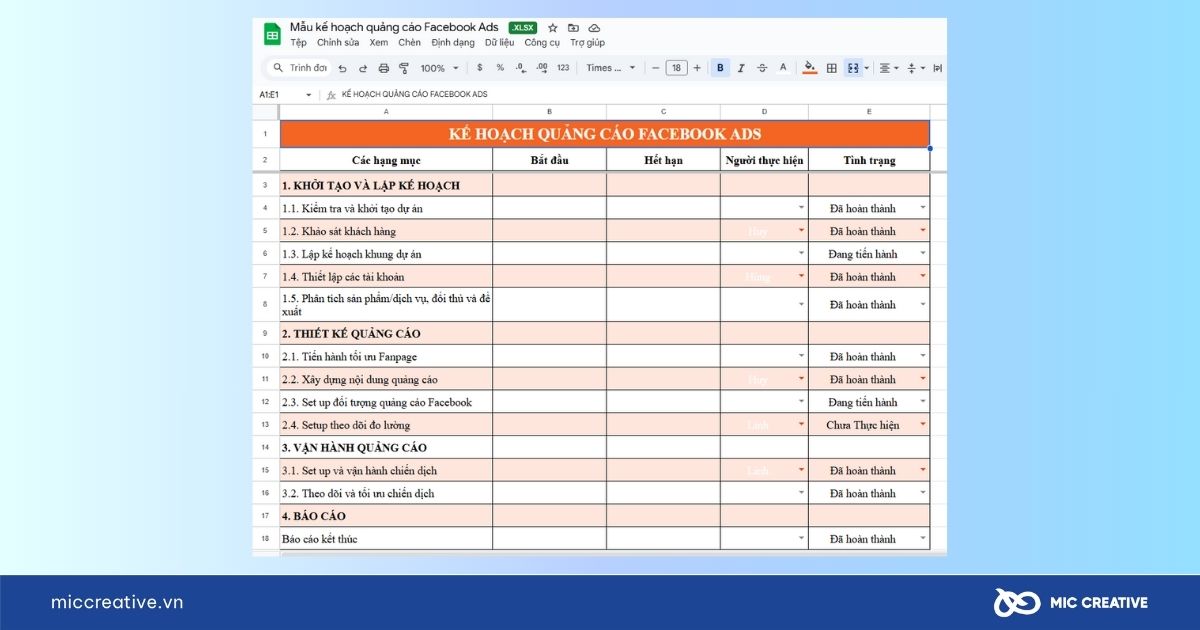Screen dimensions: 1200x630
Task: Open the name box dropdown arrow
Action: coord(308,94)
